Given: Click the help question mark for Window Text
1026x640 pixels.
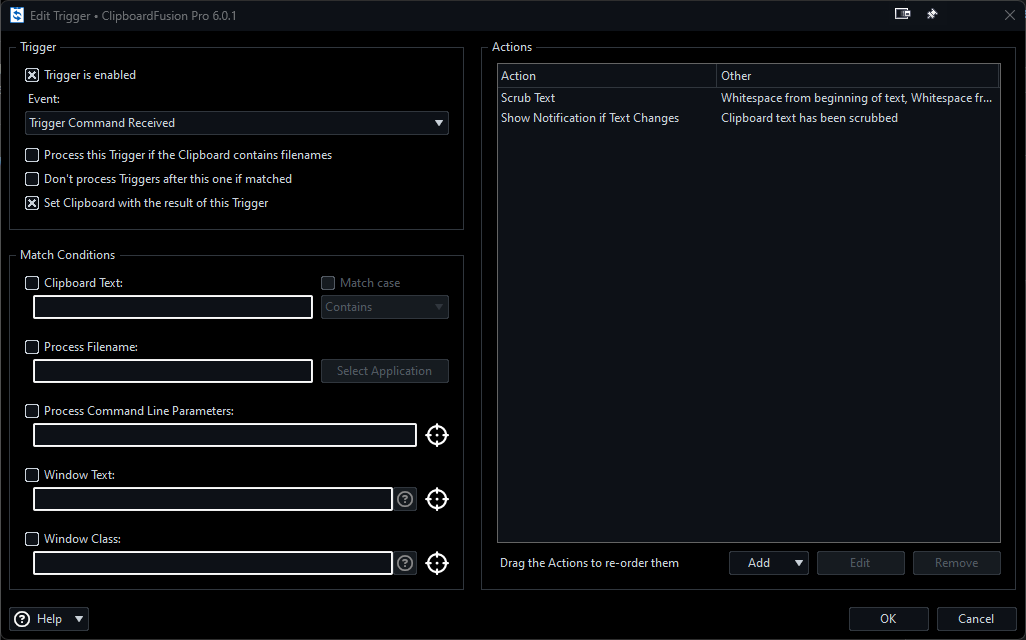Looking at the screenshot, I should [405, 499].
